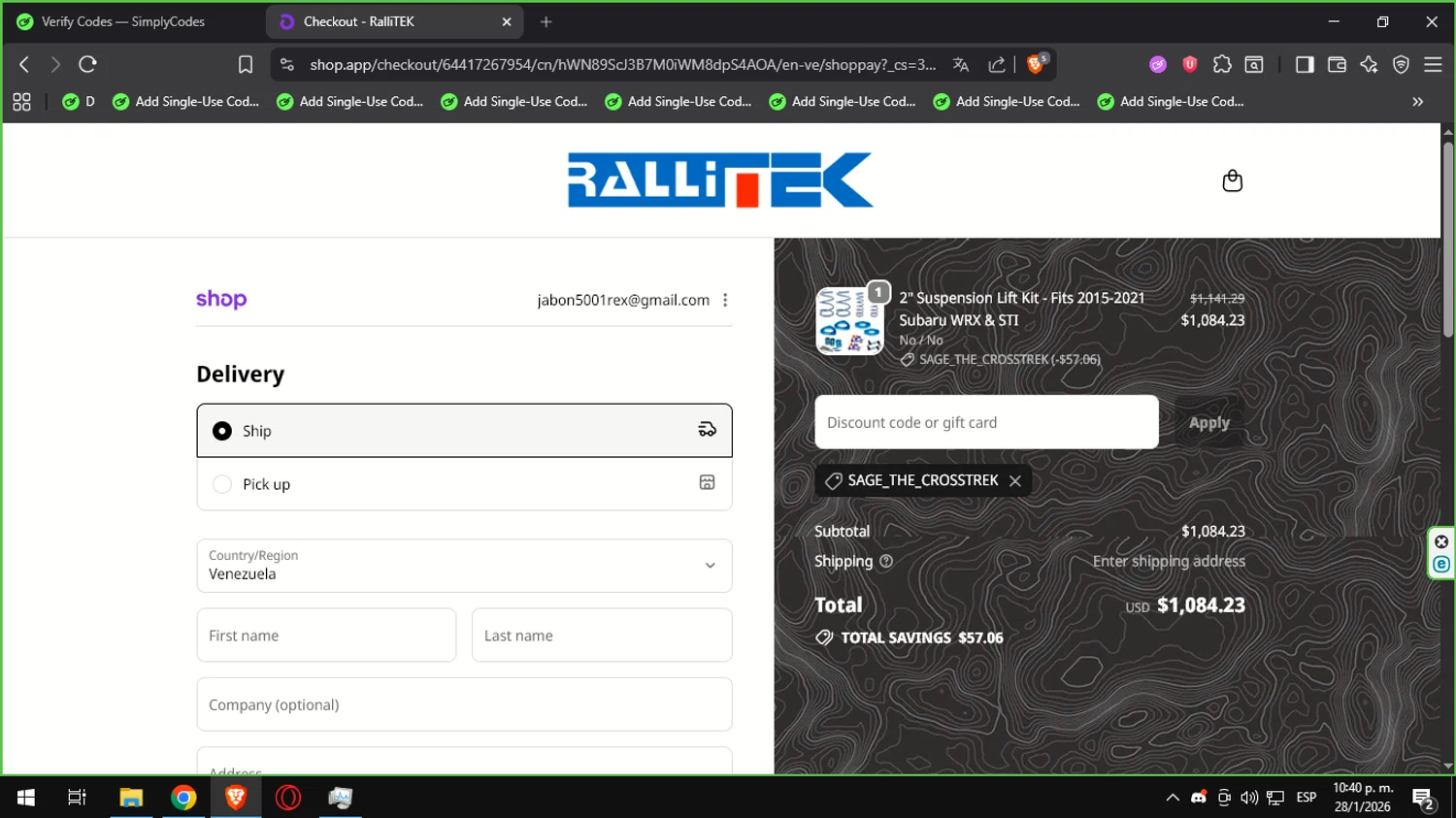Screen dimensions: 1456x818
Task: Click the Company (optional) field
Action: coord(464,704)
